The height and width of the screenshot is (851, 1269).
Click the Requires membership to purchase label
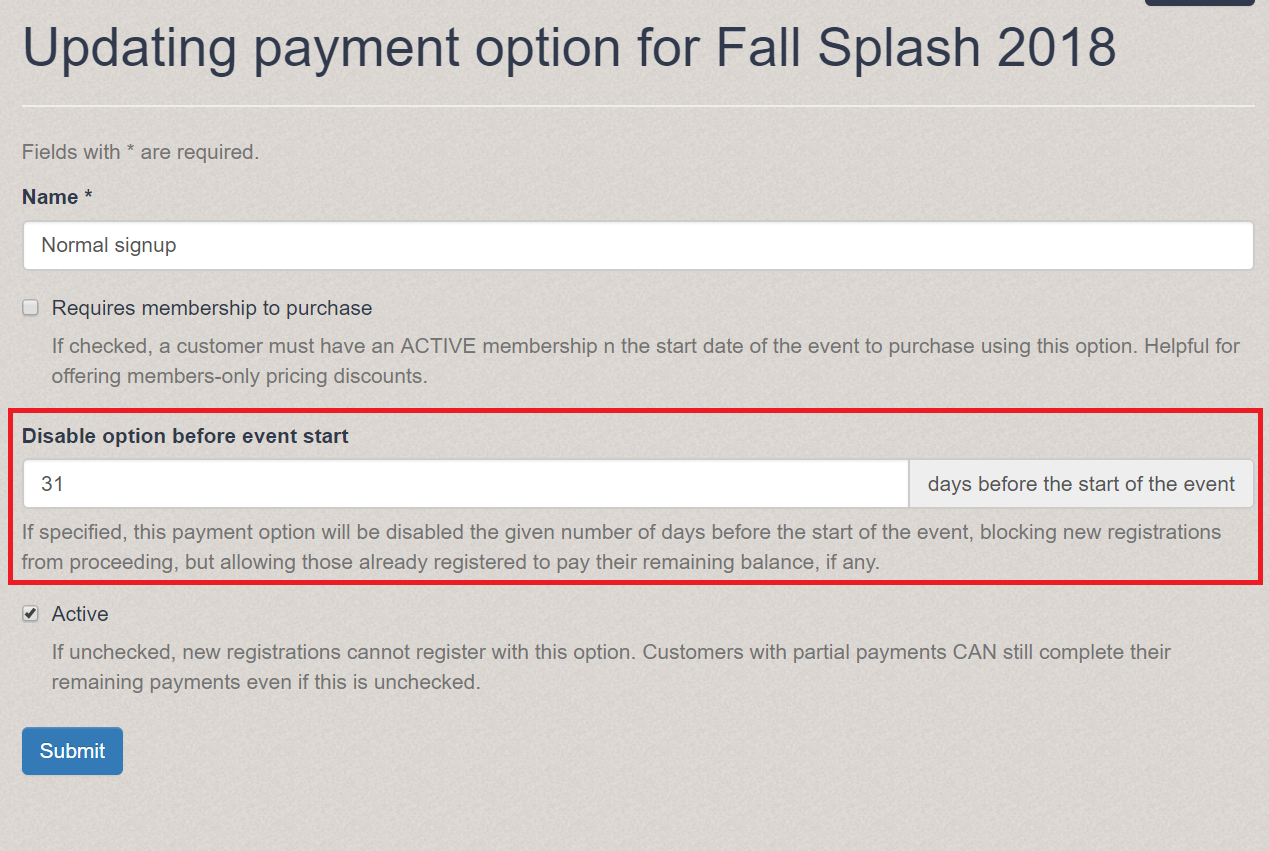click(211, 308)
